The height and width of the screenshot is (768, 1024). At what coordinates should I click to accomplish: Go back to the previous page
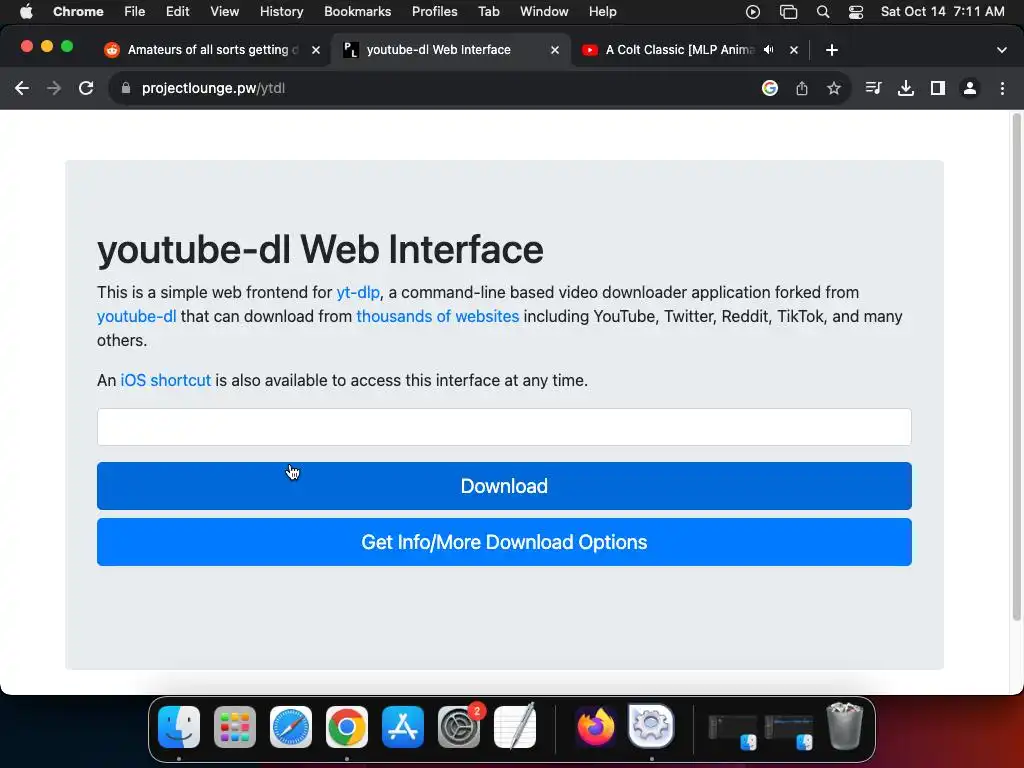point(22,88)
